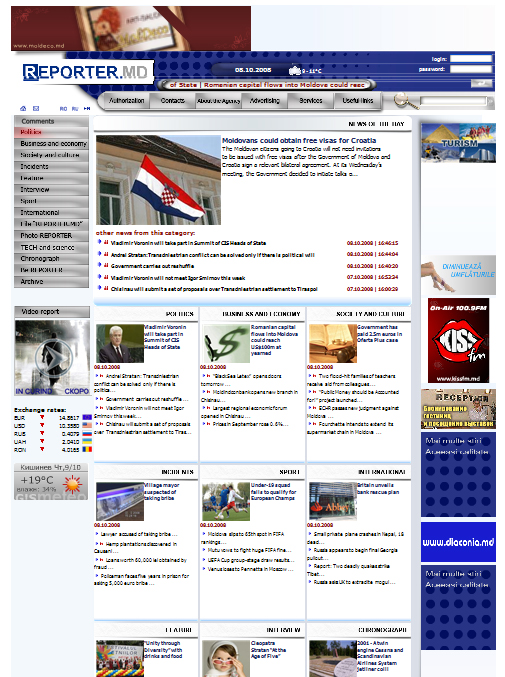
Task: Switch site language to RU
Action: 75,109
